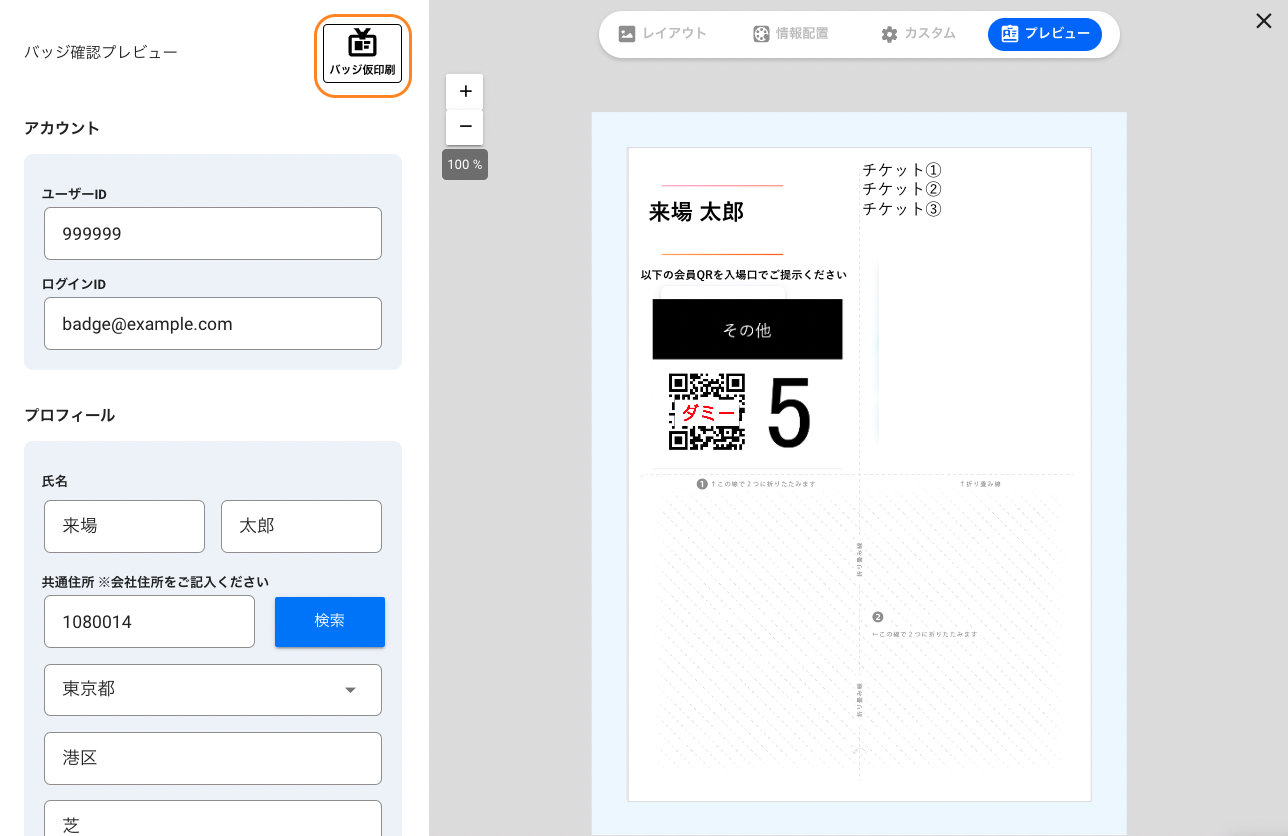Click the ログインID field with badge@example.com
This screenshot has height=836, width=1288.
tap(213, 324)
